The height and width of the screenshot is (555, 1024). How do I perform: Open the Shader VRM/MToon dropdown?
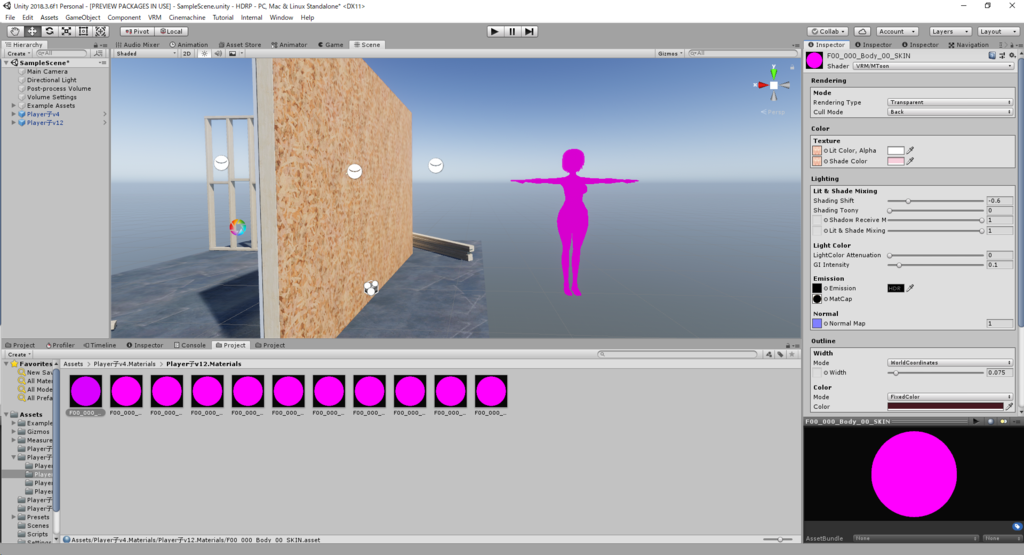[933, 66]
